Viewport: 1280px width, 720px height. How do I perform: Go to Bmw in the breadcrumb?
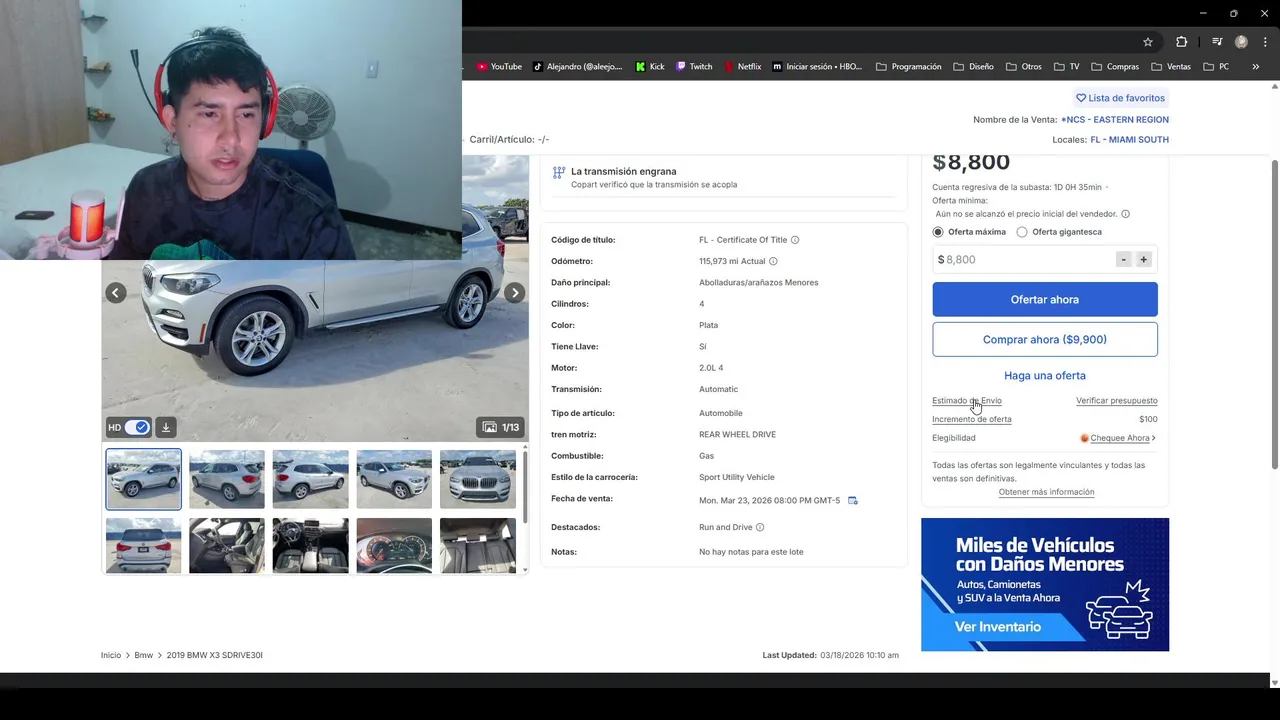144,655
